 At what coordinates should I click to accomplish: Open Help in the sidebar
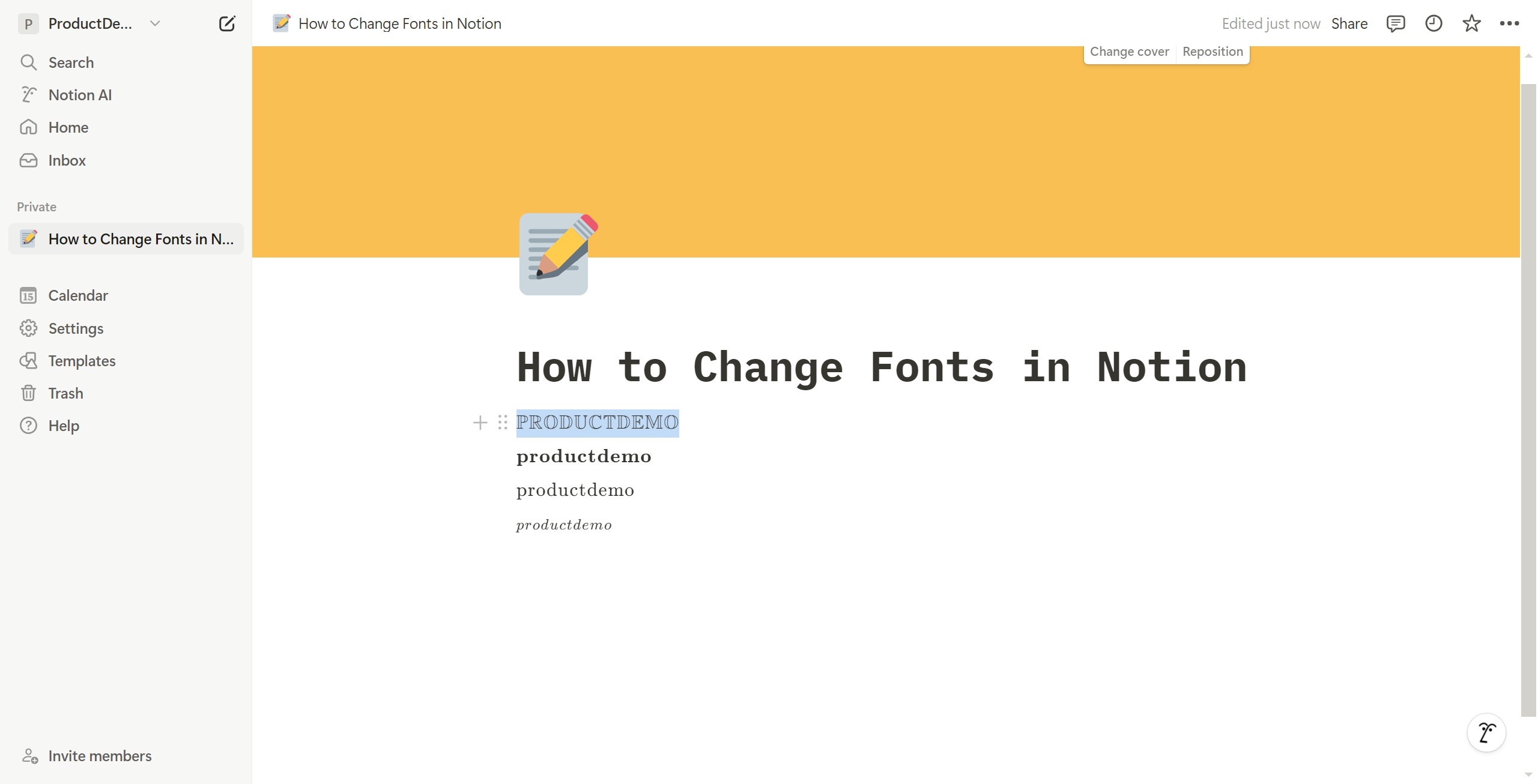coord(126,426)
